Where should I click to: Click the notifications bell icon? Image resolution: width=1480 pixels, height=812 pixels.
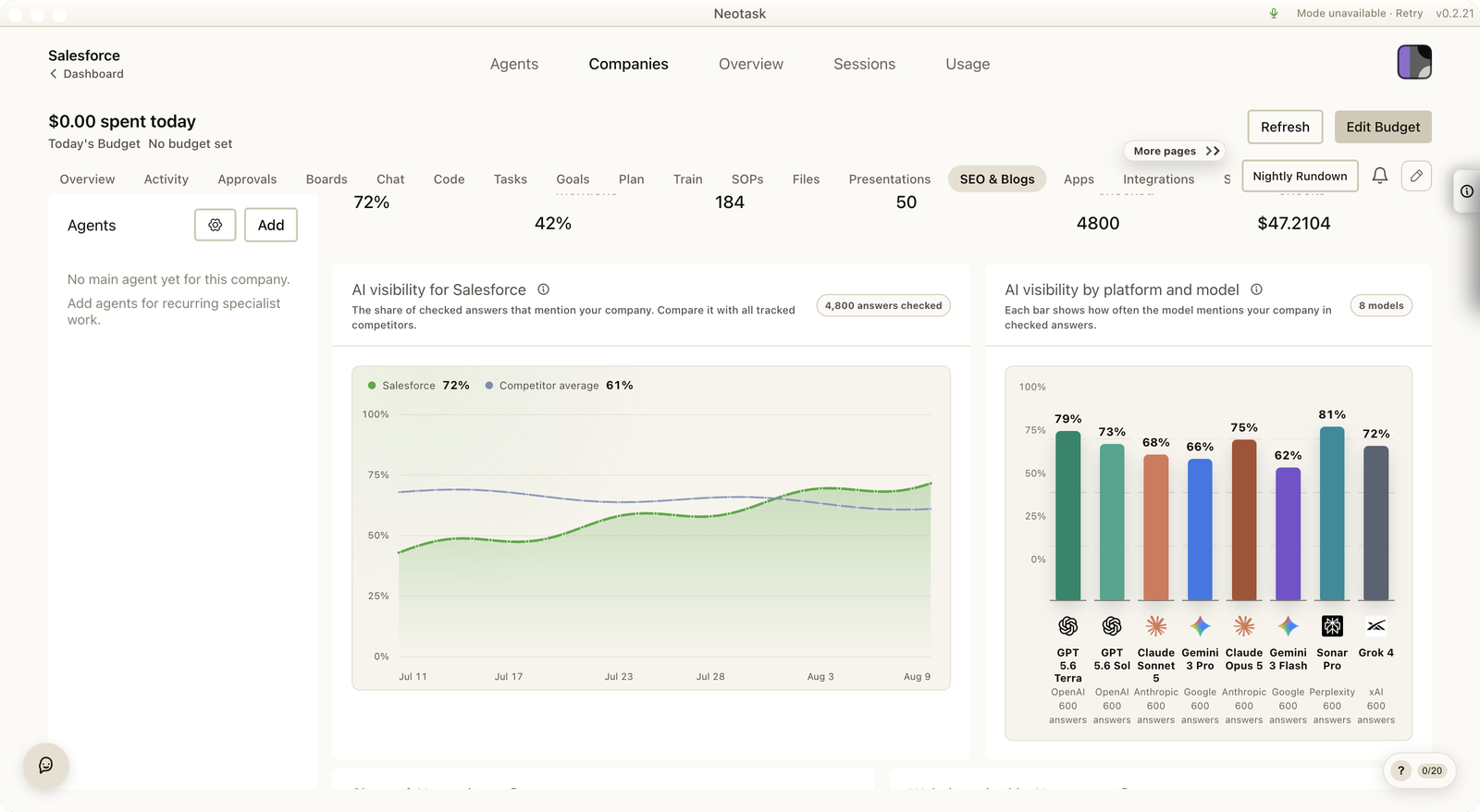tap(1380, 176)
